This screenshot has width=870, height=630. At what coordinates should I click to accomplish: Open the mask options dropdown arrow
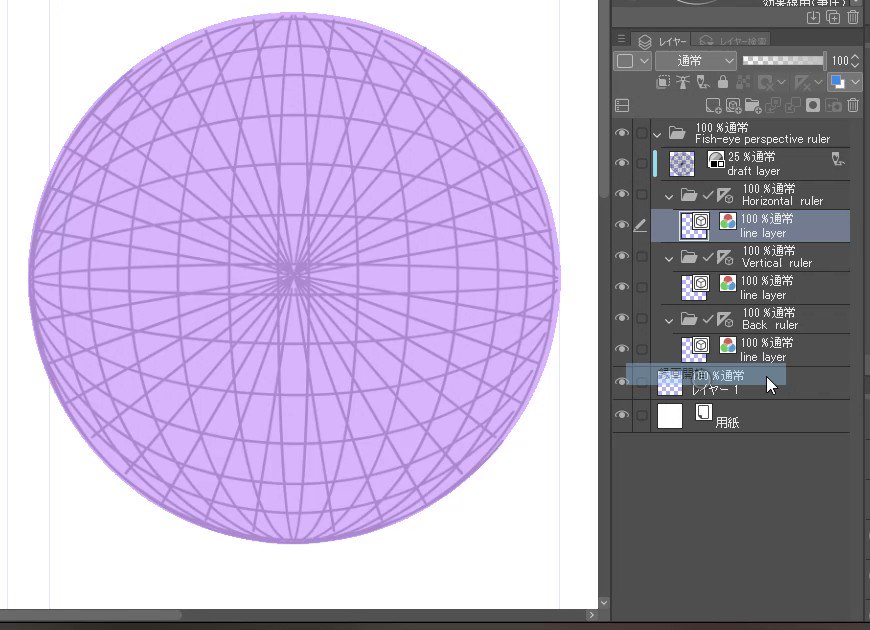[782, 83]
